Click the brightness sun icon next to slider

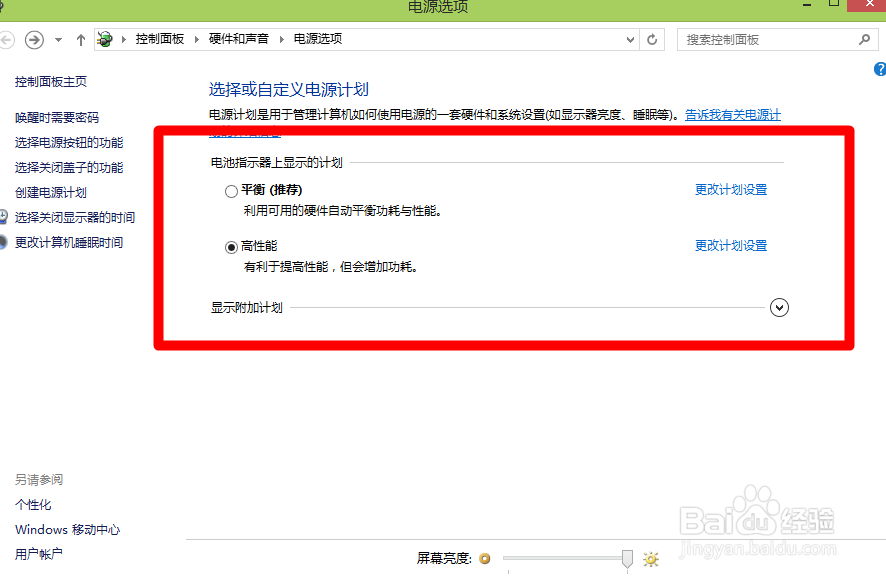coord(650,559)
